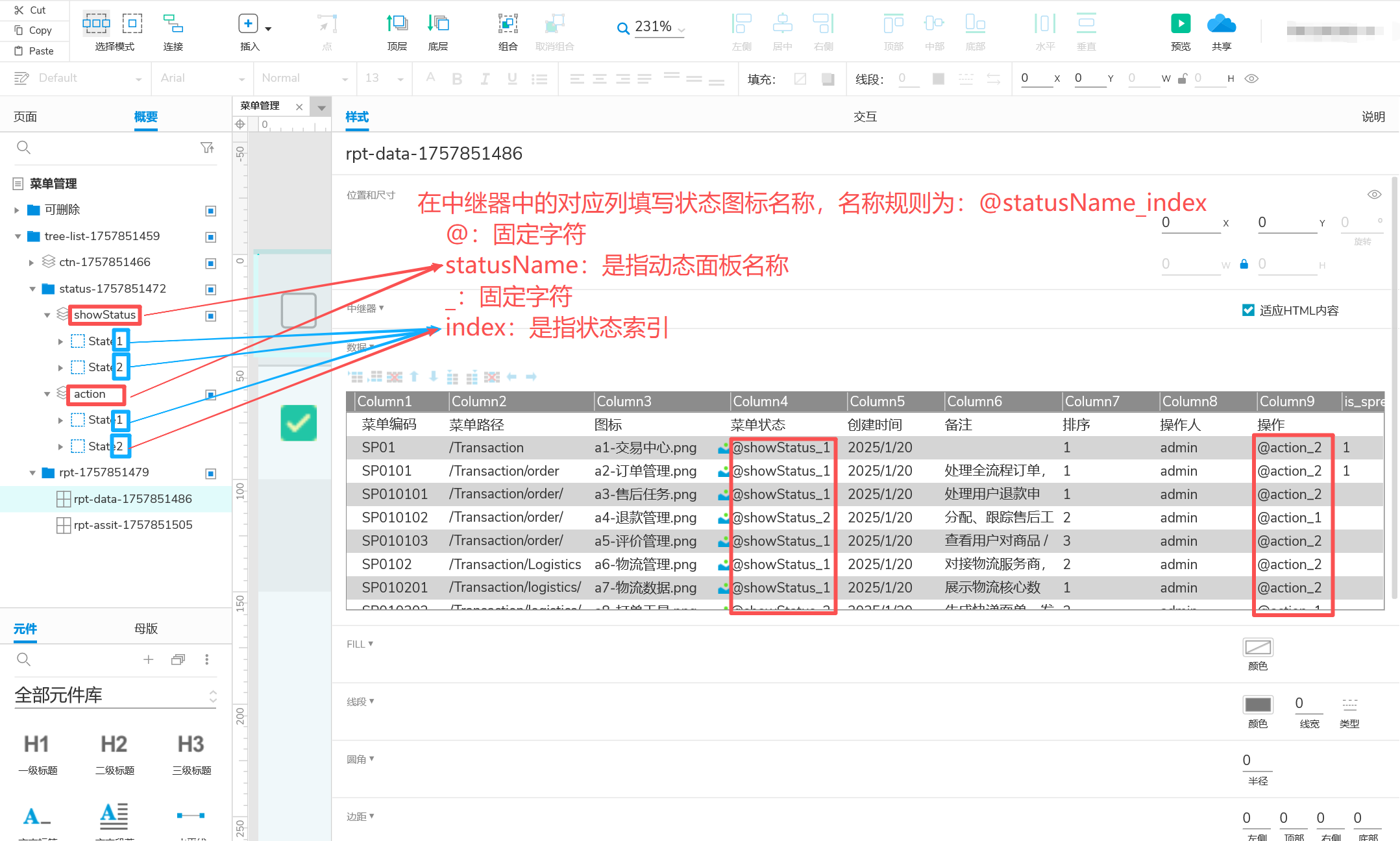Toggle the tree-list-1757851459 canvas box
The height and width of the screenshot is (841, 1400).
coord(210,237)
